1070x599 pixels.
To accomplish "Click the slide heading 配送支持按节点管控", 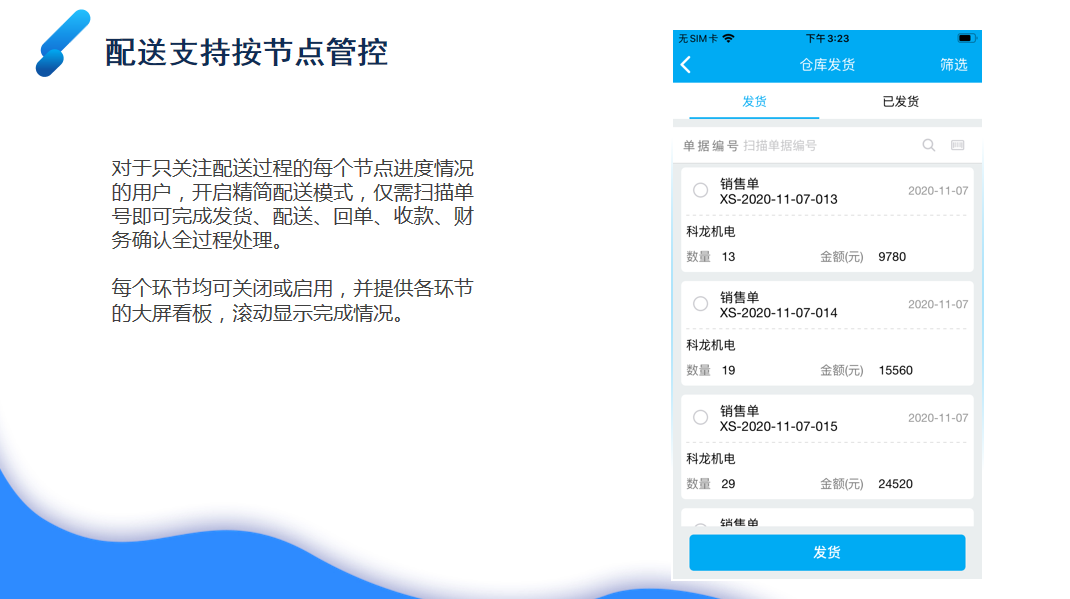I will pos(246,52).
